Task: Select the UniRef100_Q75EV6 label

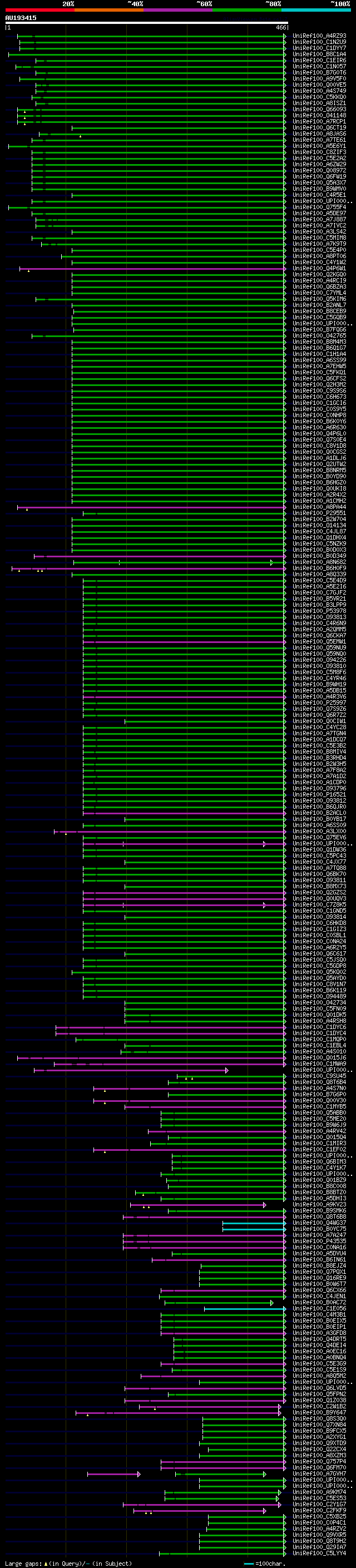Action: 319,838
